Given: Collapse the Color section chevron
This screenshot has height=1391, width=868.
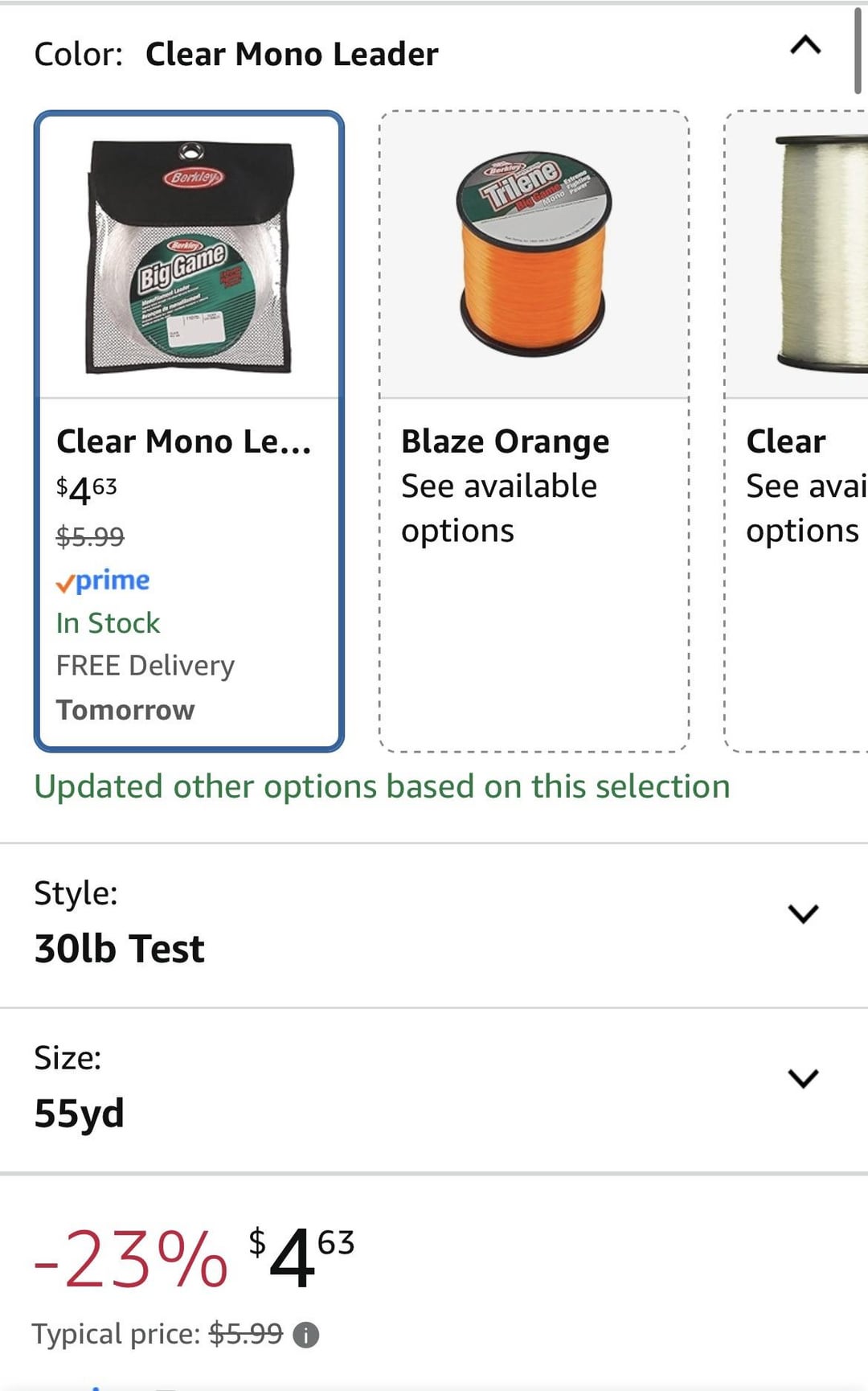Looking at the screenshot, I should pos(805,45).
